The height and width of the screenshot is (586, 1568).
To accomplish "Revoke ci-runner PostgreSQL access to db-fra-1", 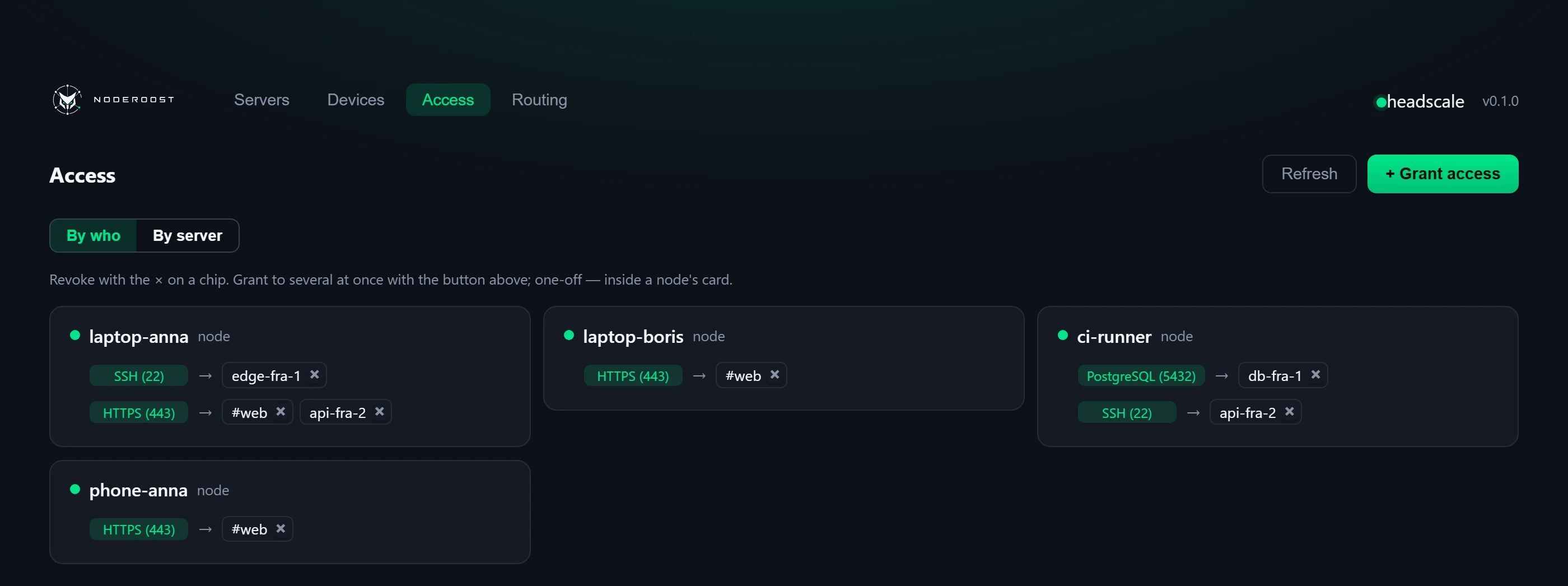I will (x=1315, y=375).
